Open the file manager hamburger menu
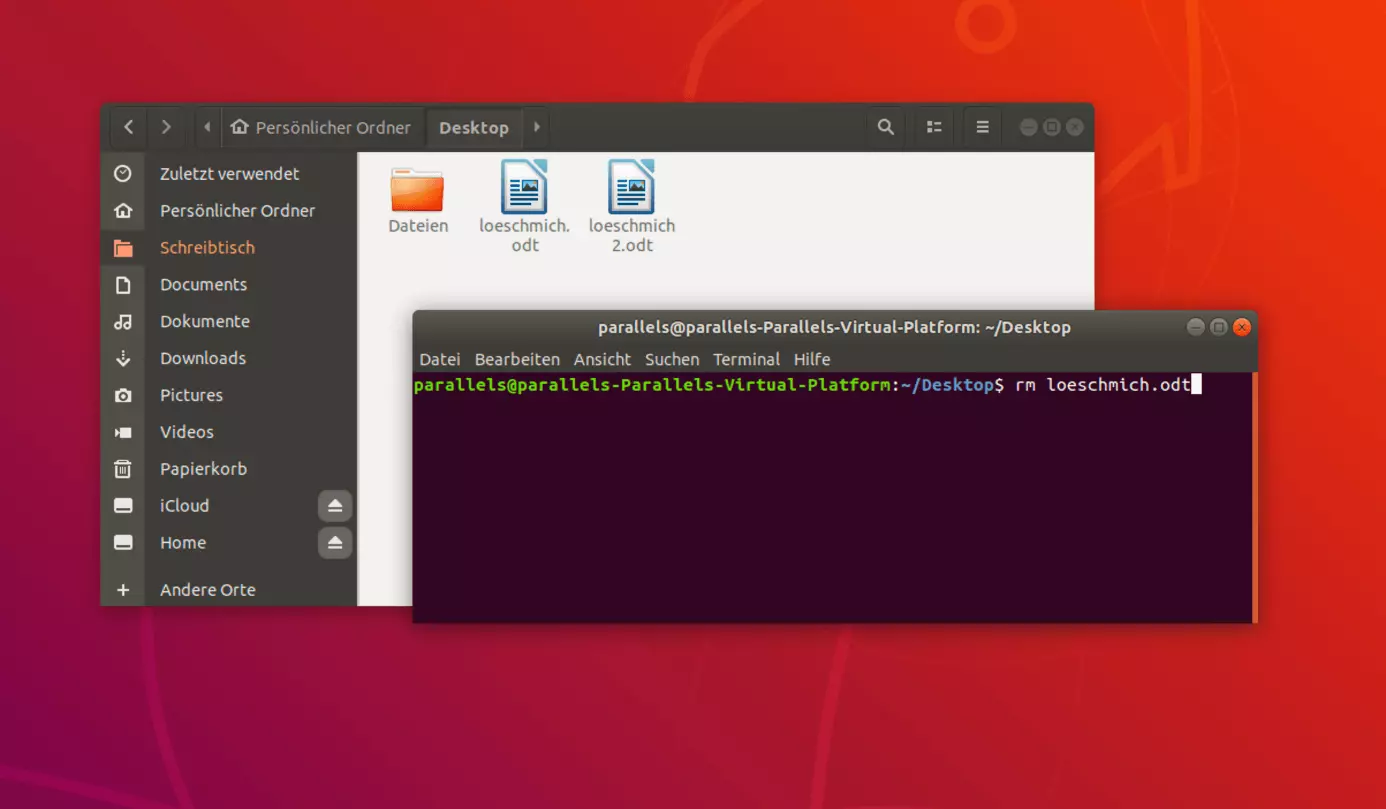The height and width of the screenshot is (809, 1386). (x=982, y=127)
